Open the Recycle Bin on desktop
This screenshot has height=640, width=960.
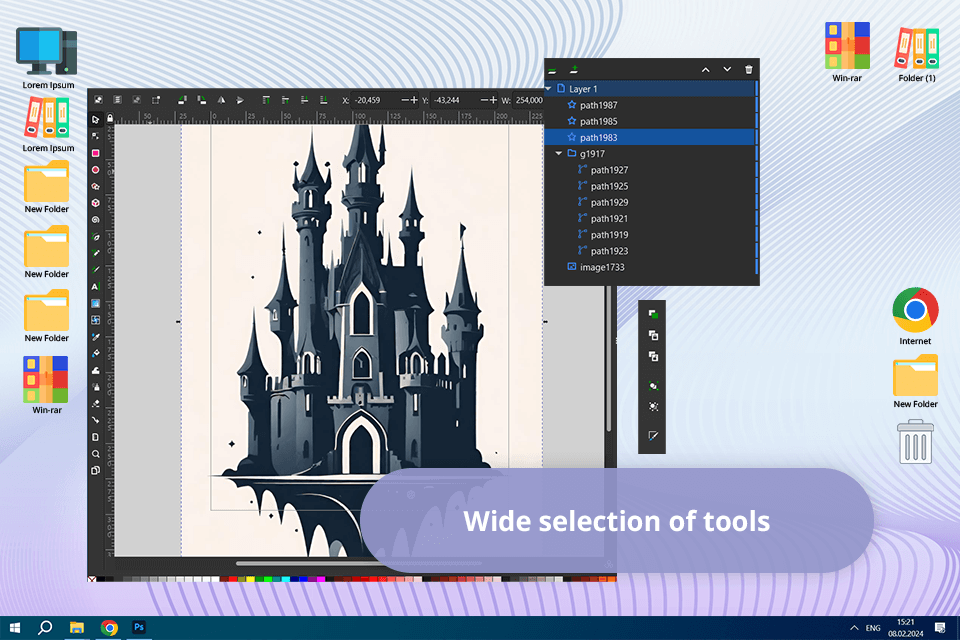915,442
